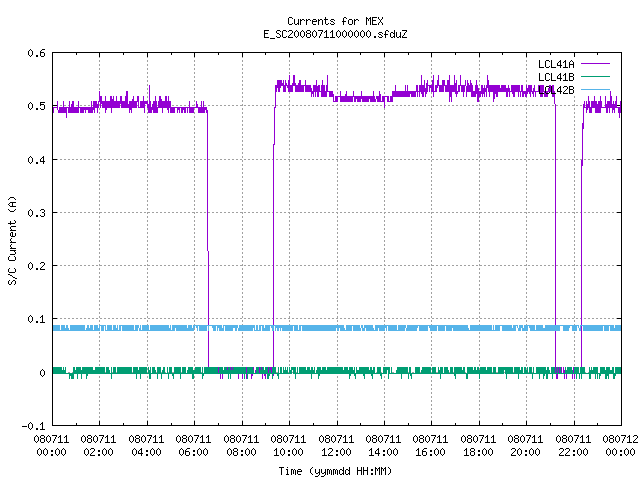This screenshot has width=640, height=480.
Task: Click the 080711 02:00 x-axis label
Action: point(98,446)
